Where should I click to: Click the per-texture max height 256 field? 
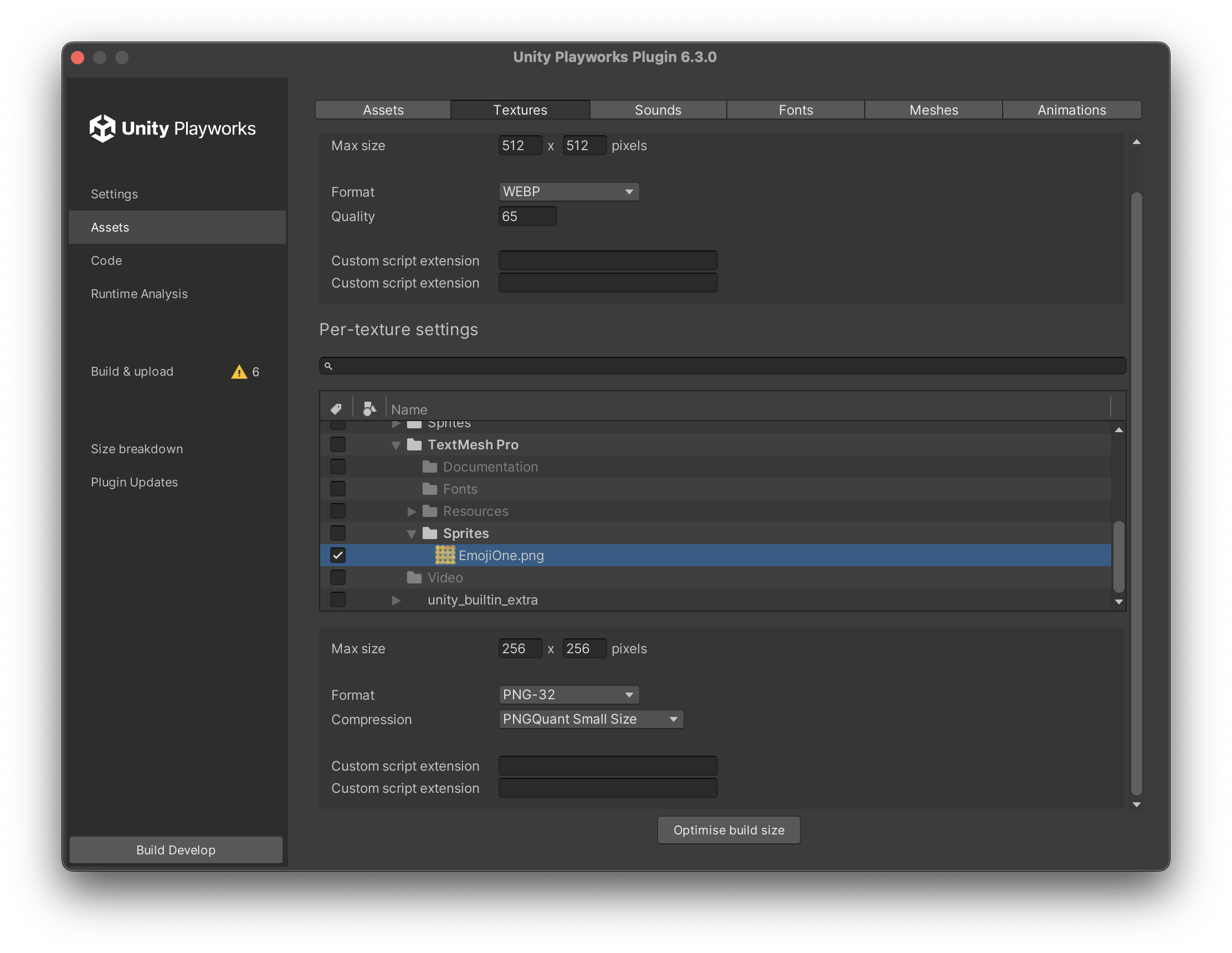pos(584,648)
